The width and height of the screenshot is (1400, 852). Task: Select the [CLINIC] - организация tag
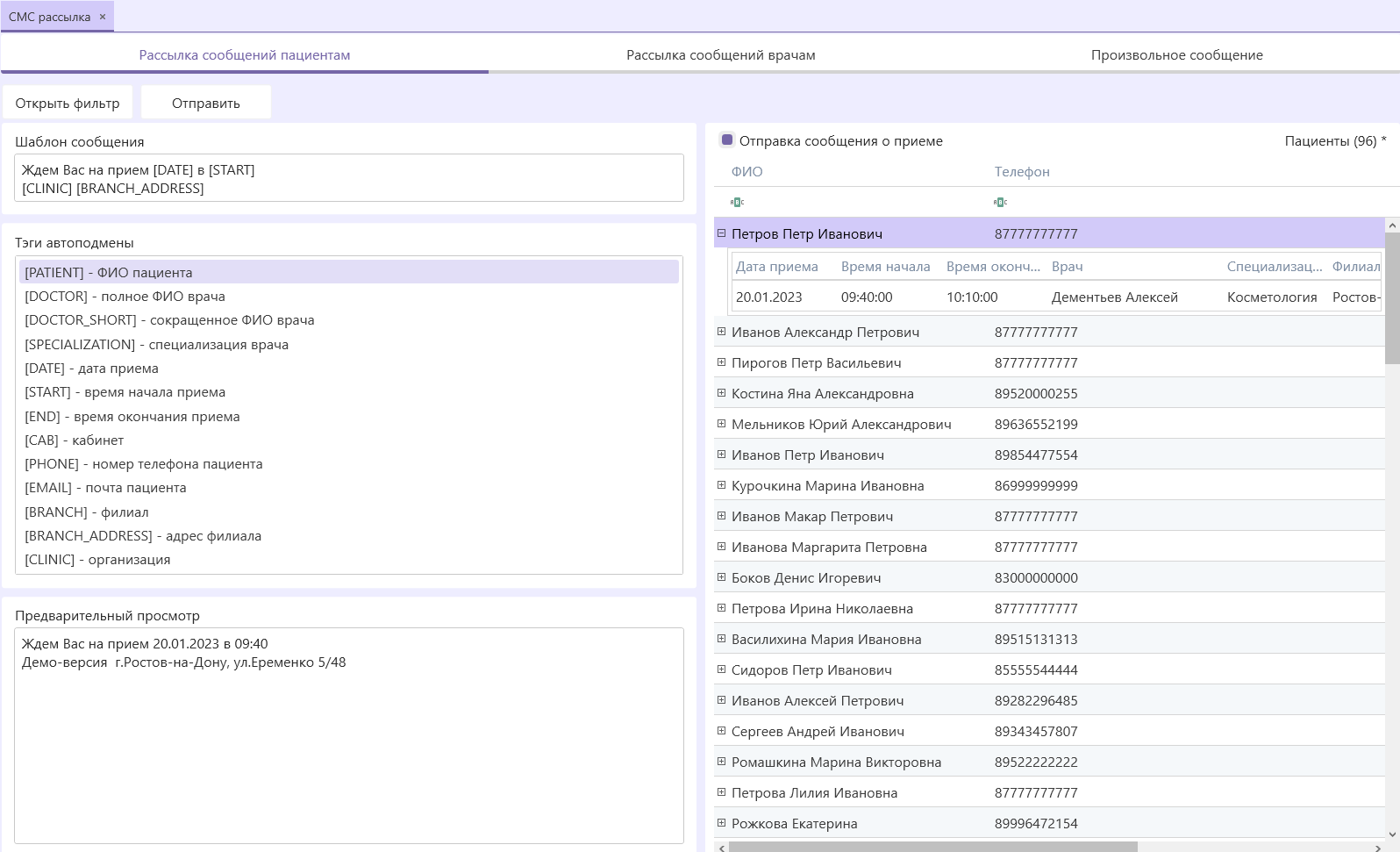349,560
